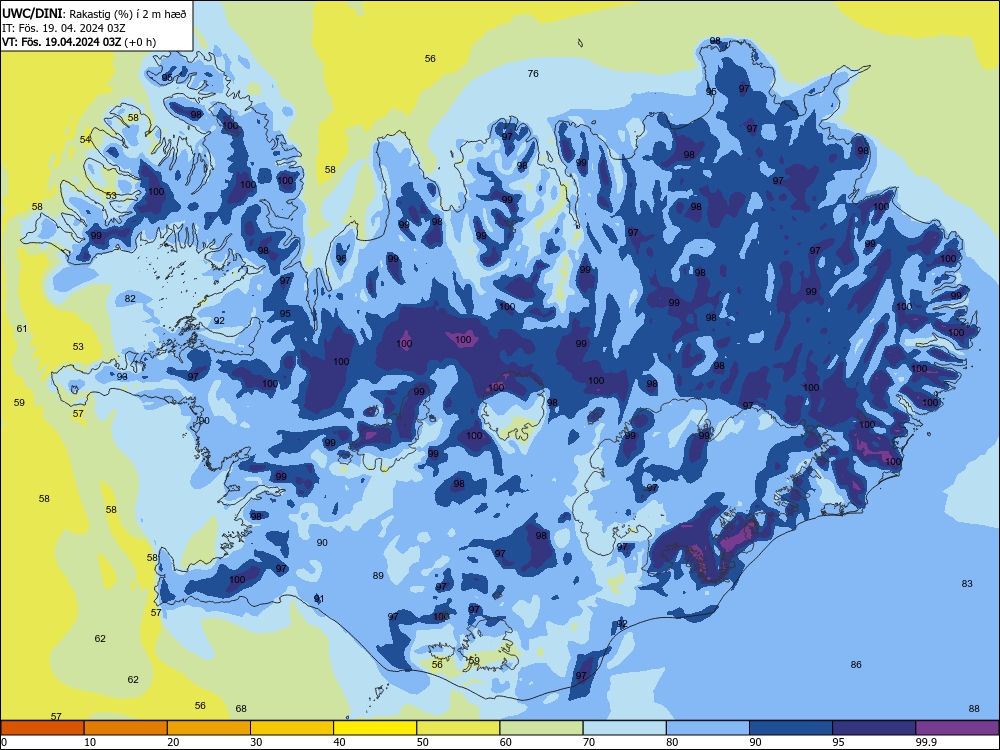Select the 82 humidity value on the map
Image resolution: width=1000 pixels, height=750 pixels.
click(130, 298)
